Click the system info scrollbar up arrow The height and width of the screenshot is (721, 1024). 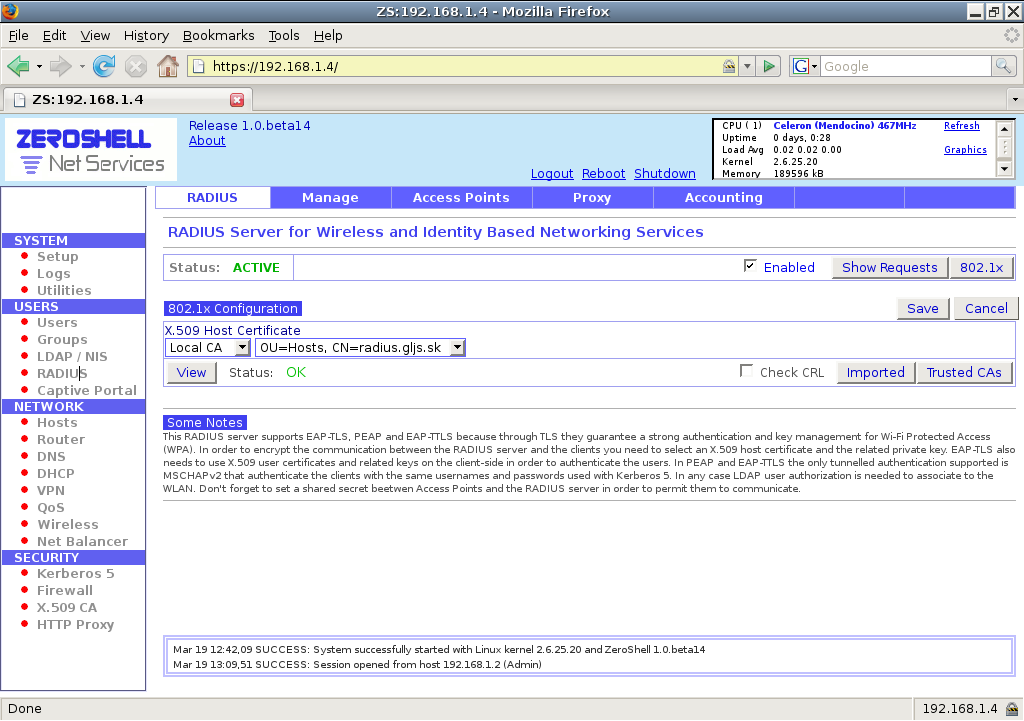[1004, 129]
